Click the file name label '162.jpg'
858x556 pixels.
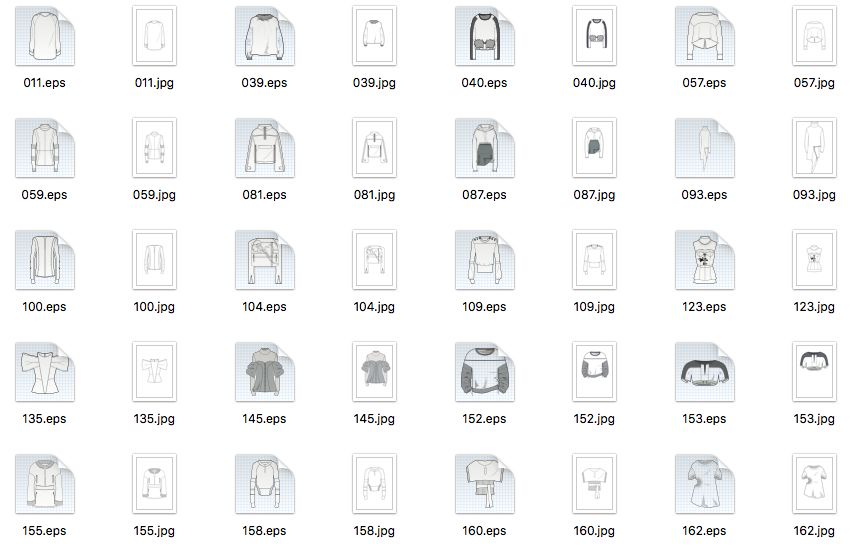(x=814, y=531)
